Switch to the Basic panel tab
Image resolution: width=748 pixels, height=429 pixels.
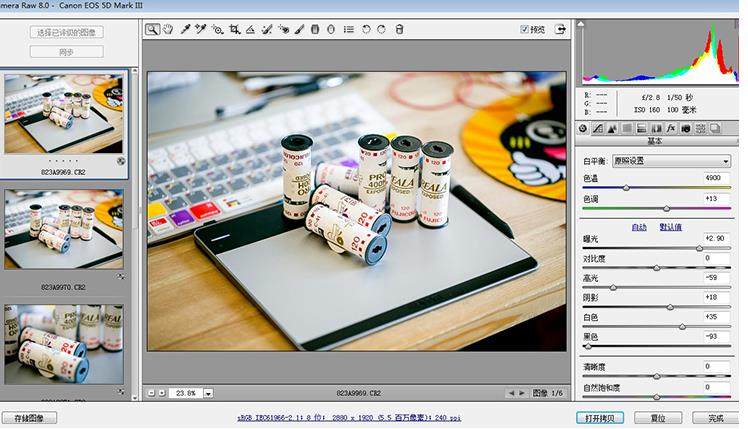coord(583,128)
